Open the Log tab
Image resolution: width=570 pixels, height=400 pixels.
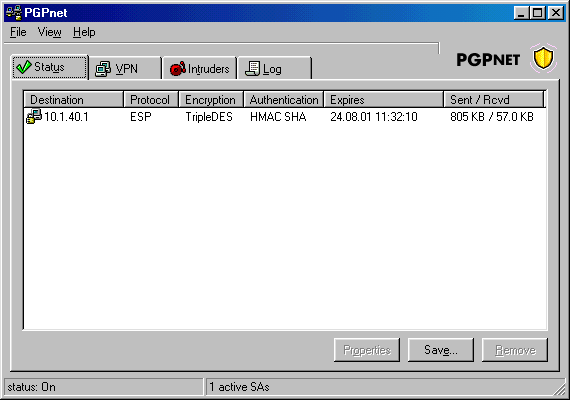(274, 68)
